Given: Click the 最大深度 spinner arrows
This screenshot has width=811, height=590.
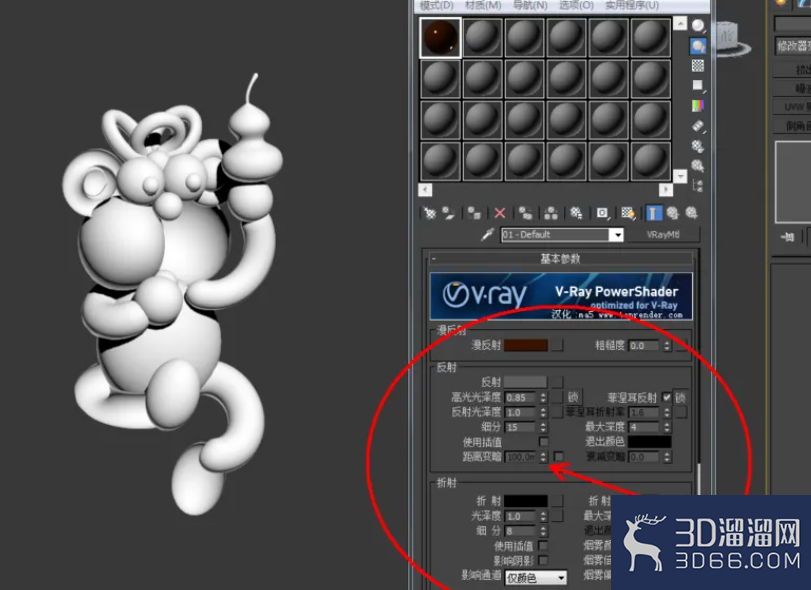Looking at the screenshot, I should [667, 427].
